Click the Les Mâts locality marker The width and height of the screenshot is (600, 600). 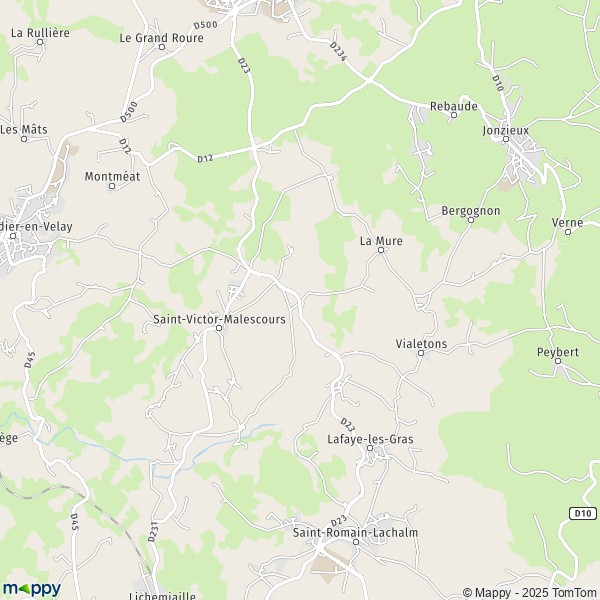coord(24,139)
